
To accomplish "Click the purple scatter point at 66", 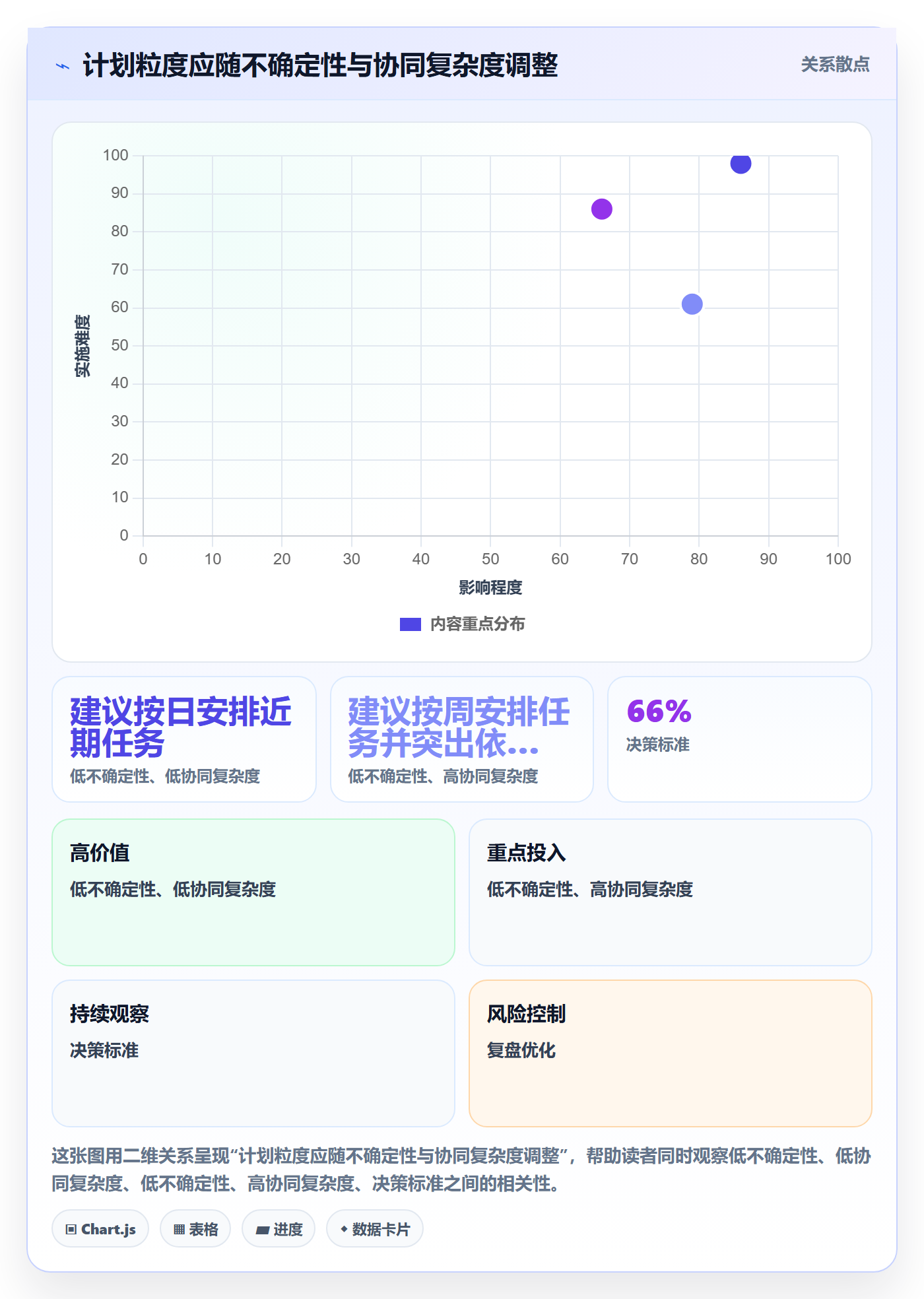I will point(601,209).
